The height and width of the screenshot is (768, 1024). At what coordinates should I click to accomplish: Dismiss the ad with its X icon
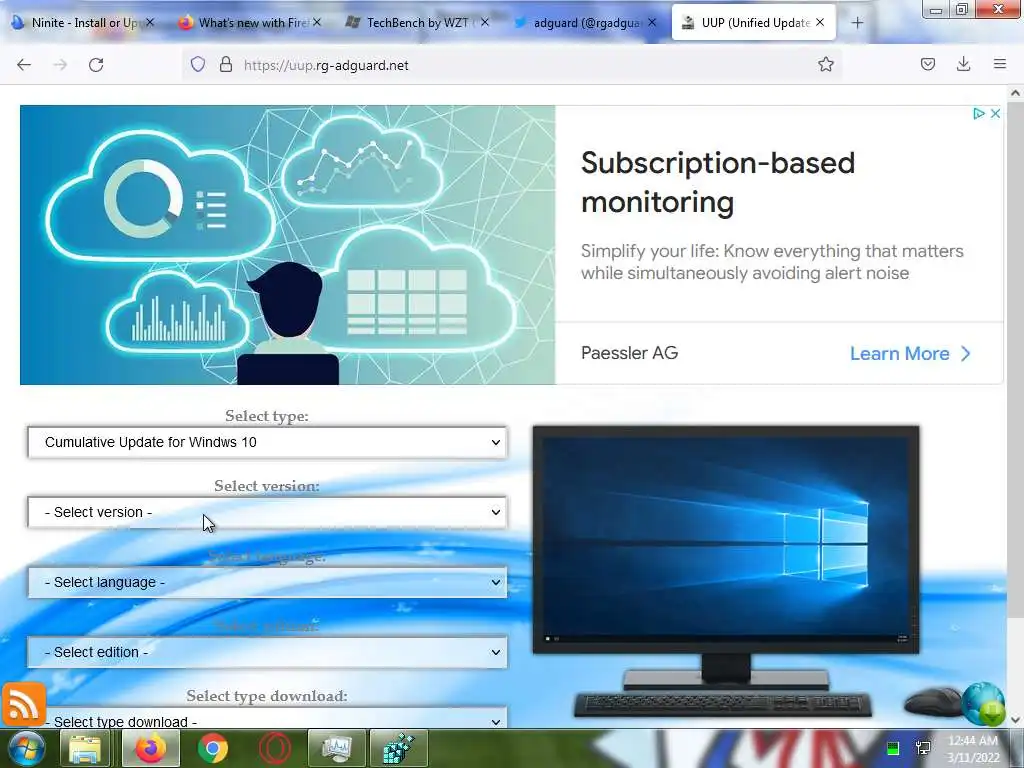point(995,114)
